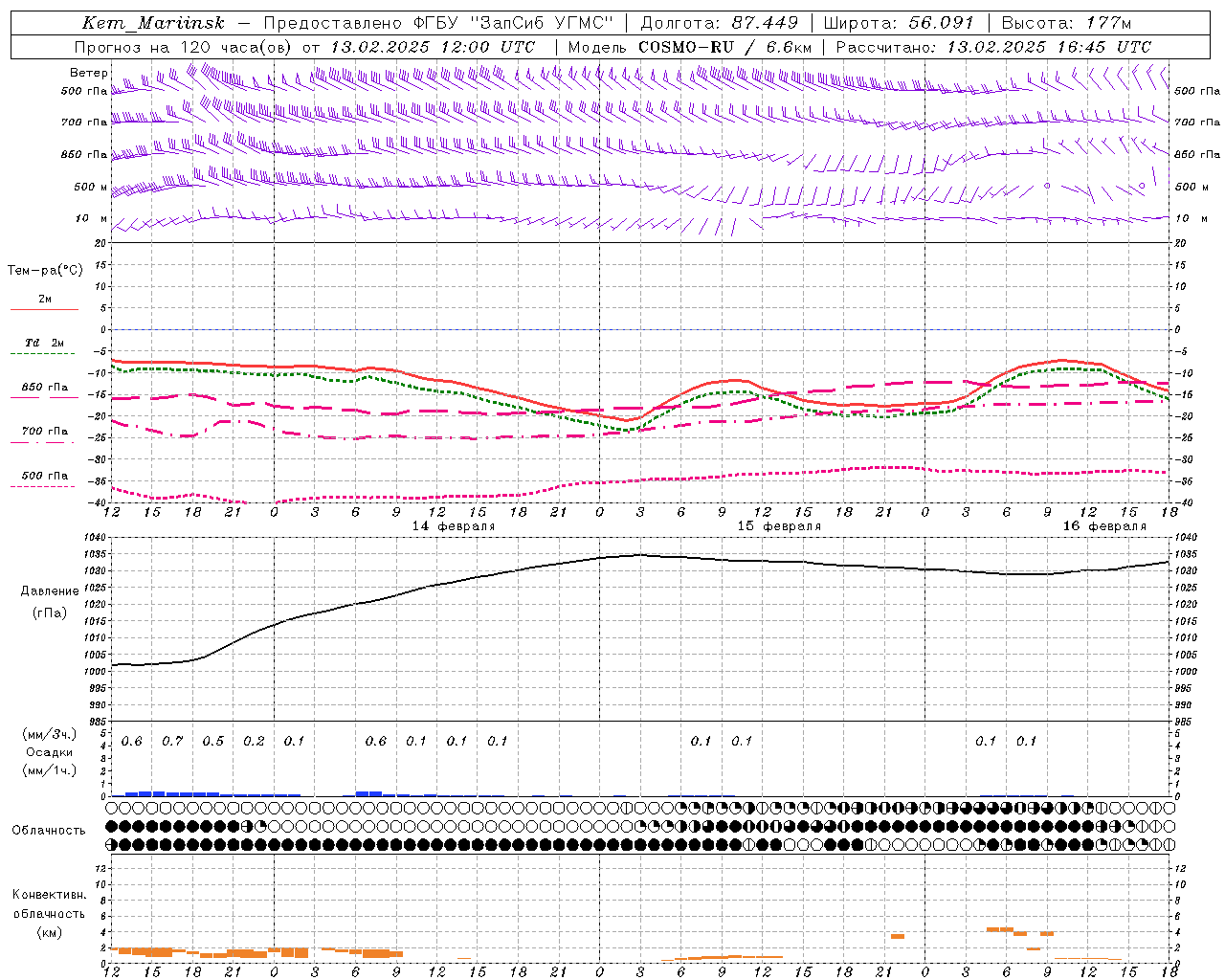Click the station name Kem_Mariinsk in the header

click(153, 23)
